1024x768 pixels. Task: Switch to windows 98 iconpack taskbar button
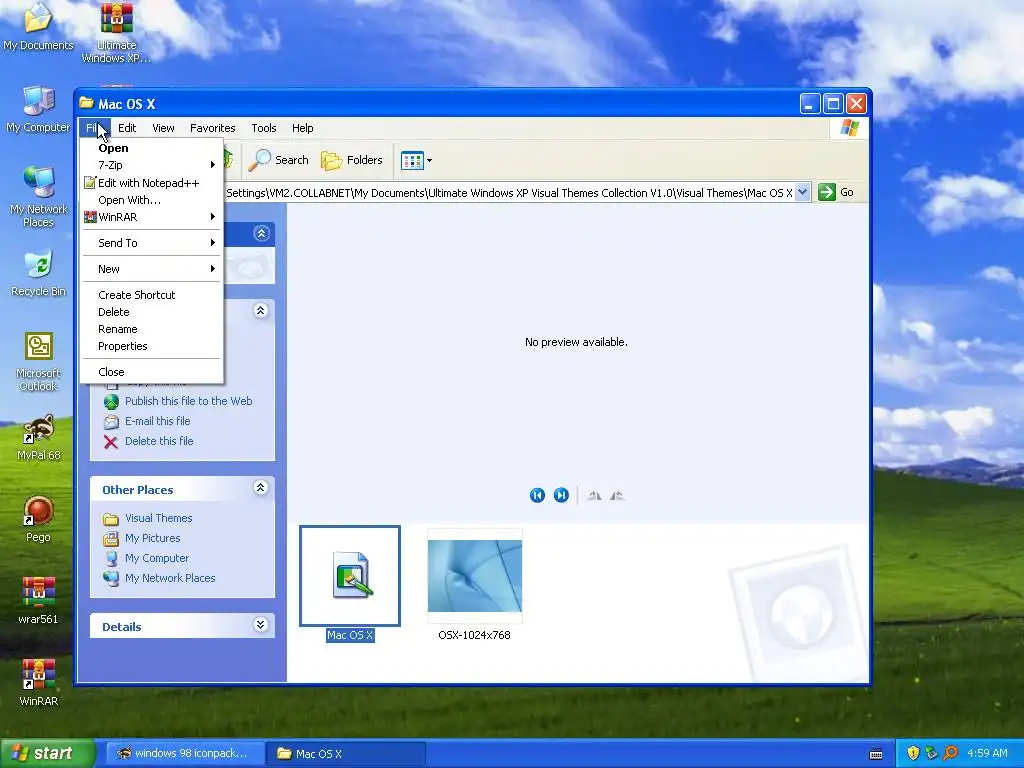185,754
